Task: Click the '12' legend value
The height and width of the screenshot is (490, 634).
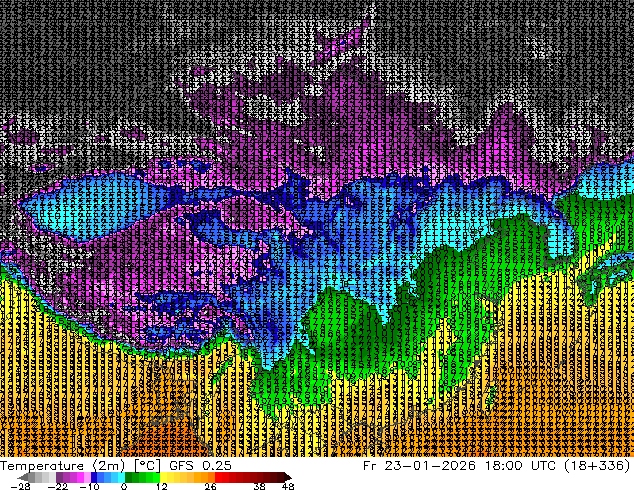Action: click(x=162, y=486)
